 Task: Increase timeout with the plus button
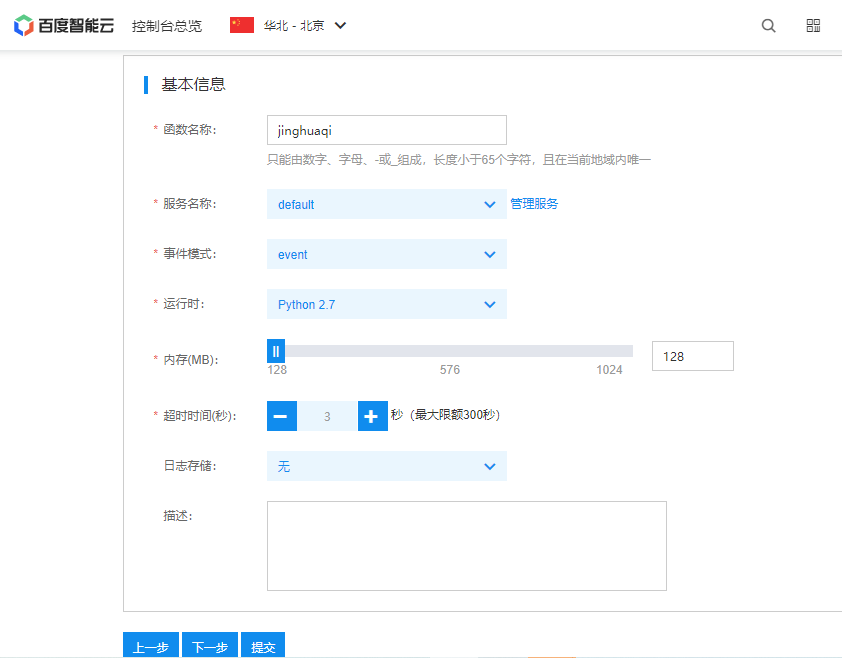pyautogui.click(x=373, y=416)
